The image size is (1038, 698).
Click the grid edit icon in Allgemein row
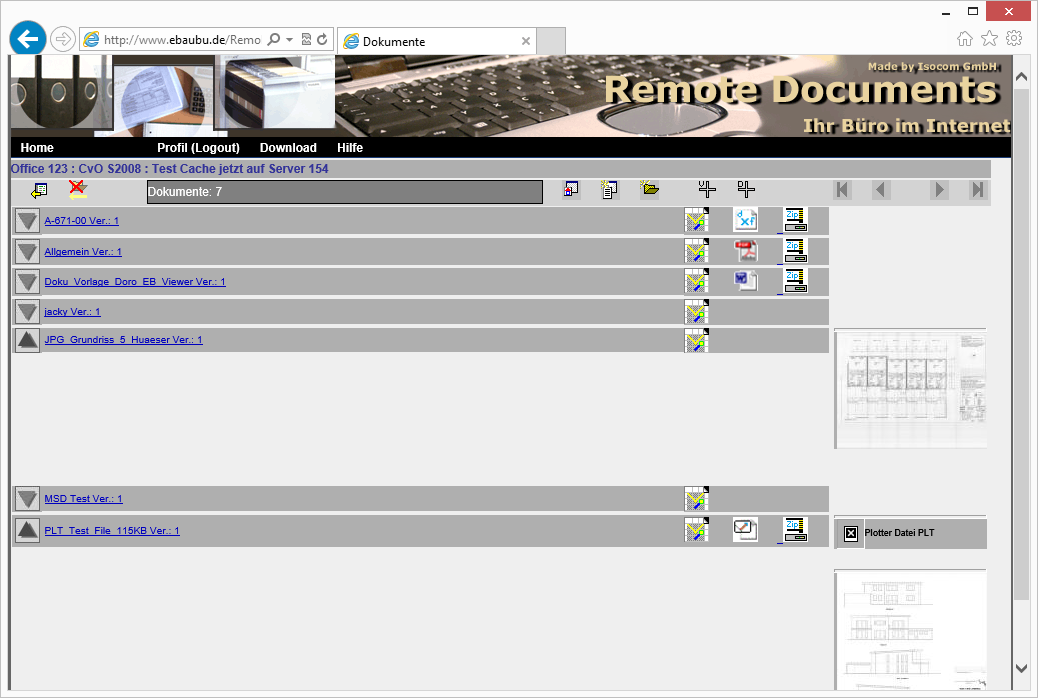click(696, 252)
